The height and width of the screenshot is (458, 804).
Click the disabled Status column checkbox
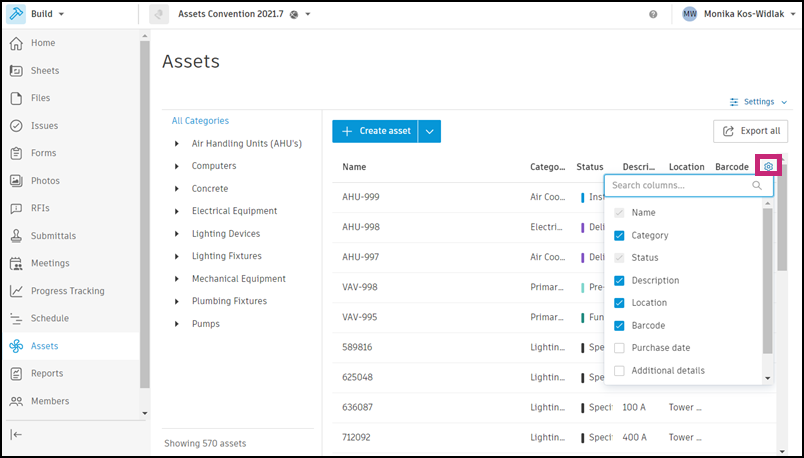pos(619,257)
